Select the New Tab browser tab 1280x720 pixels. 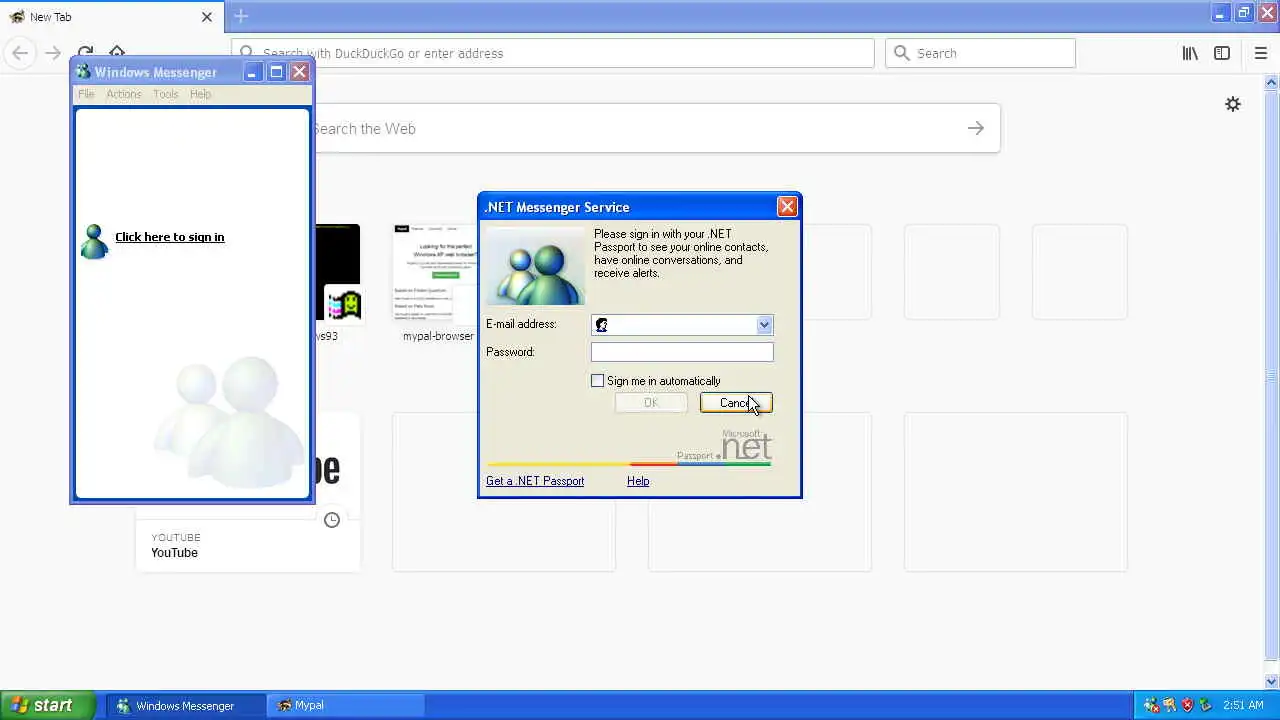tap(111, 17)
